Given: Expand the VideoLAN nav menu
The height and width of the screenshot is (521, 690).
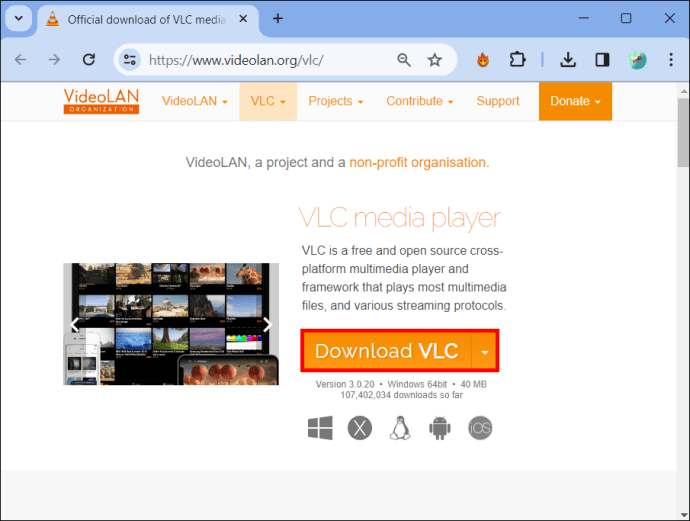Looking at the screenshot, I should point(195,101).
